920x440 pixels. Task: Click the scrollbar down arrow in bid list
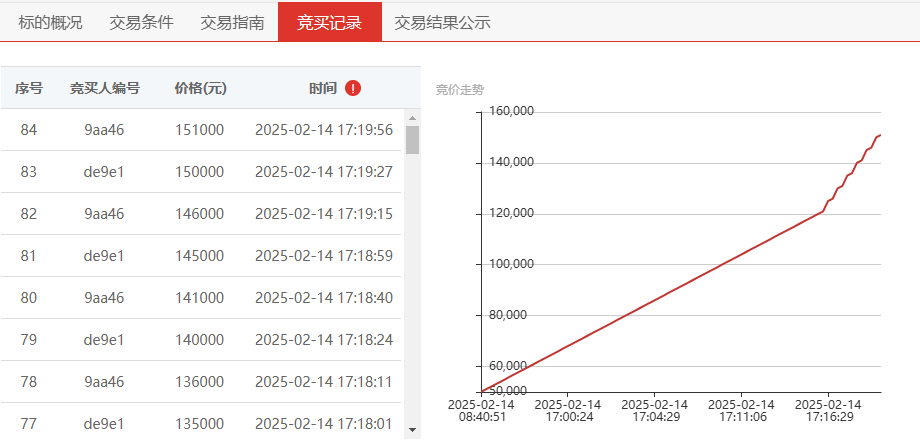coord(412,430)
